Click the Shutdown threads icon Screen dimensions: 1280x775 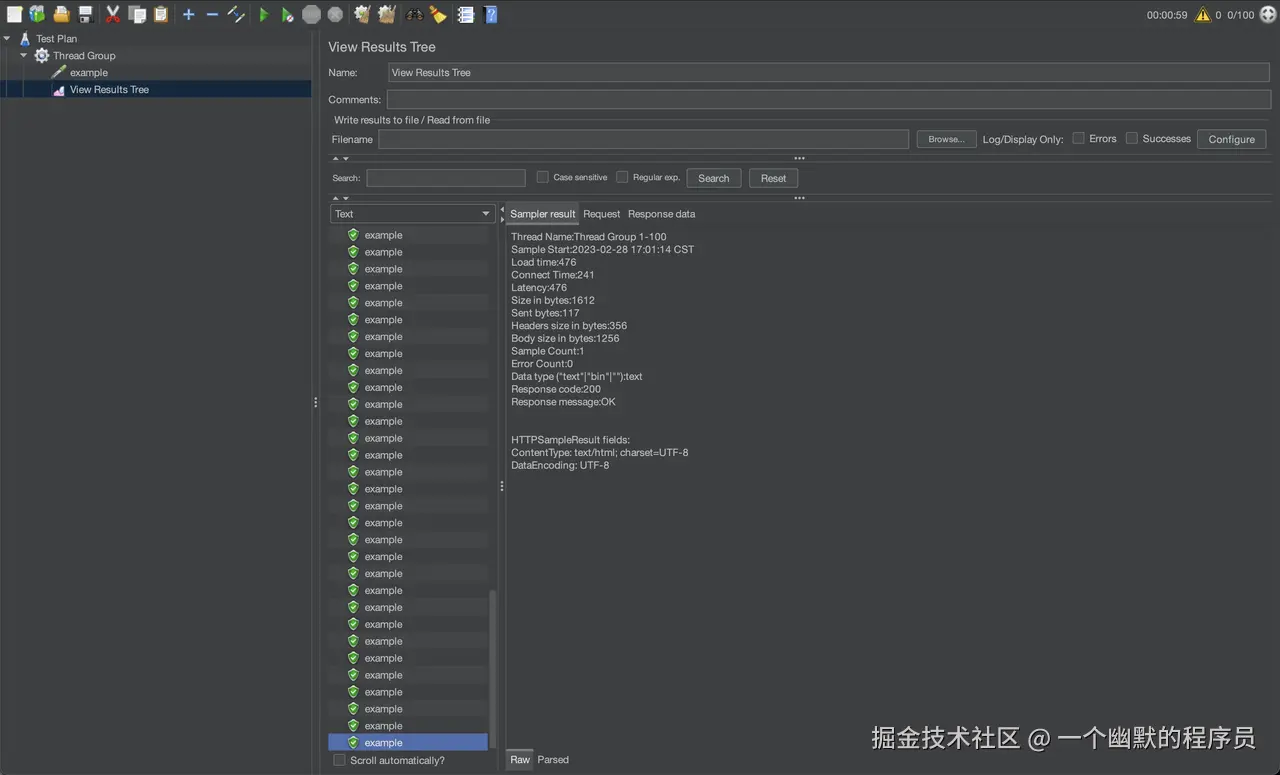point(335,14)
